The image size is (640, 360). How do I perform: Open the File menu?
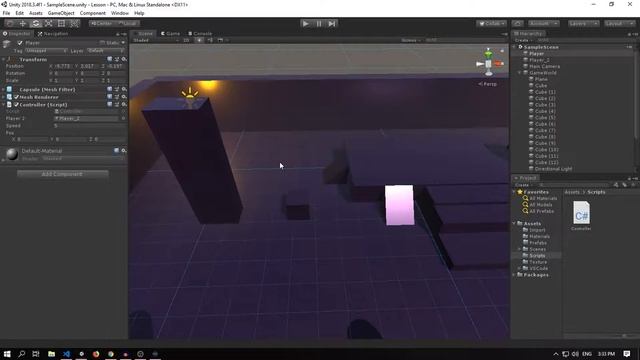(x=6, y=13)
